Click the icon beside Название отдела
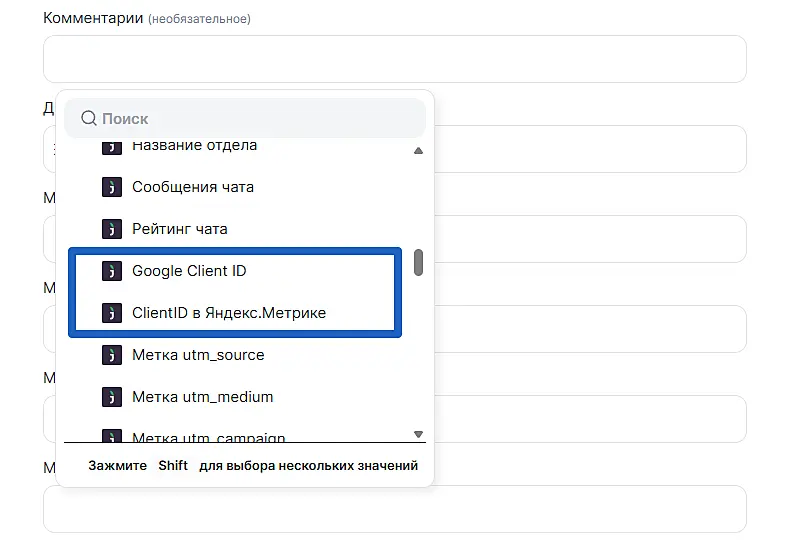Screen dimensions: 810x545 point(111,146)
